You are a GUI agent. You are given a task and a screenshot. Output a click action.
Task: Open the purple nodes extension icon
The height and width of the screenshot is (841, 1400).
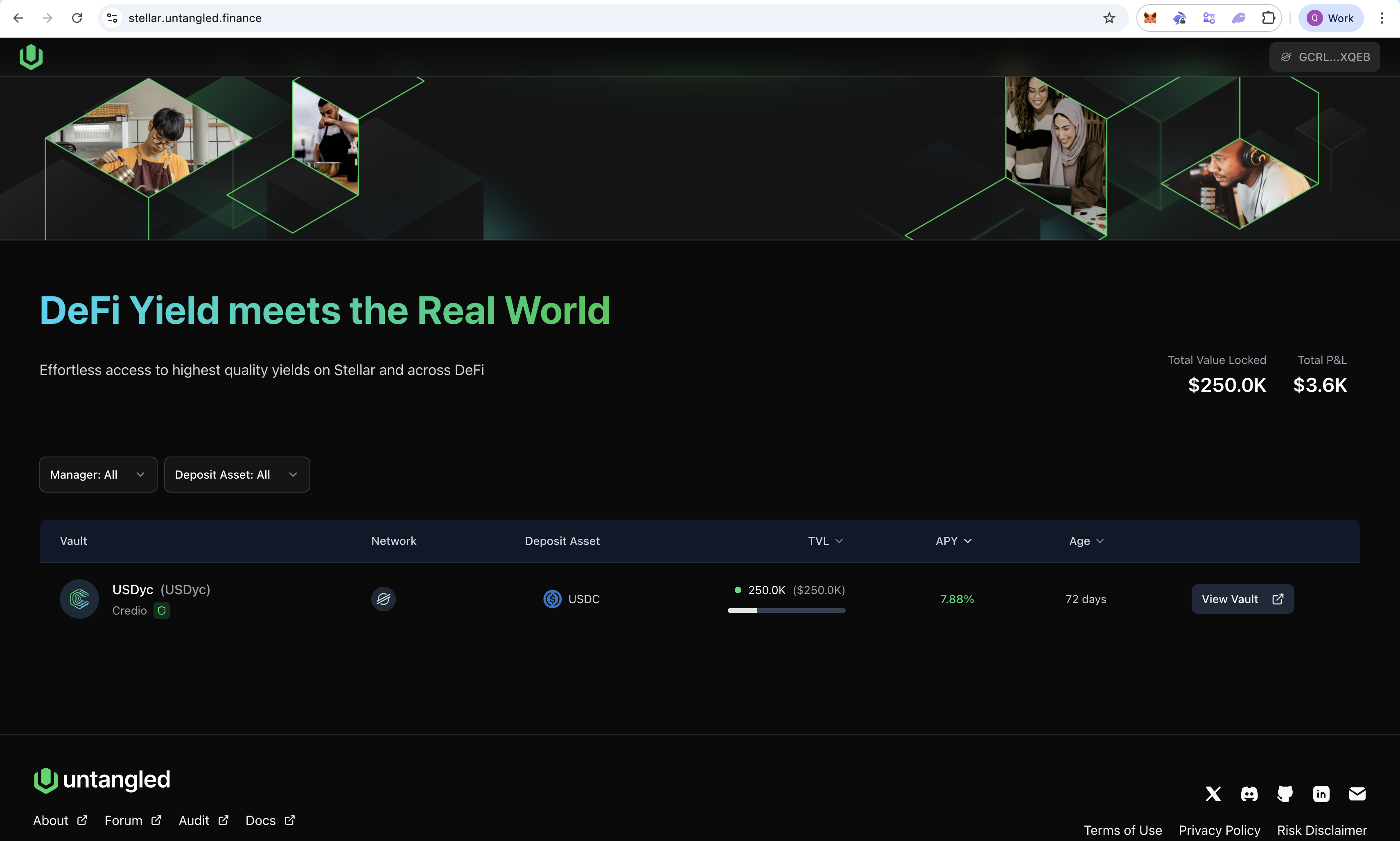[x=1209, y=18]
